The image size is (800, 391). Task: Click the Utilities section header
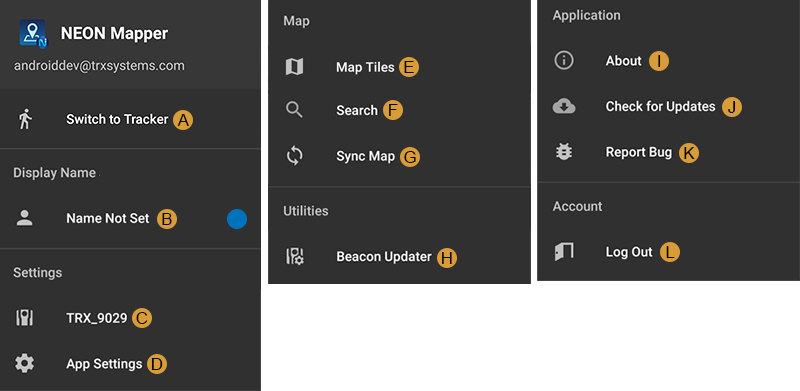click(x=306, y=211)
